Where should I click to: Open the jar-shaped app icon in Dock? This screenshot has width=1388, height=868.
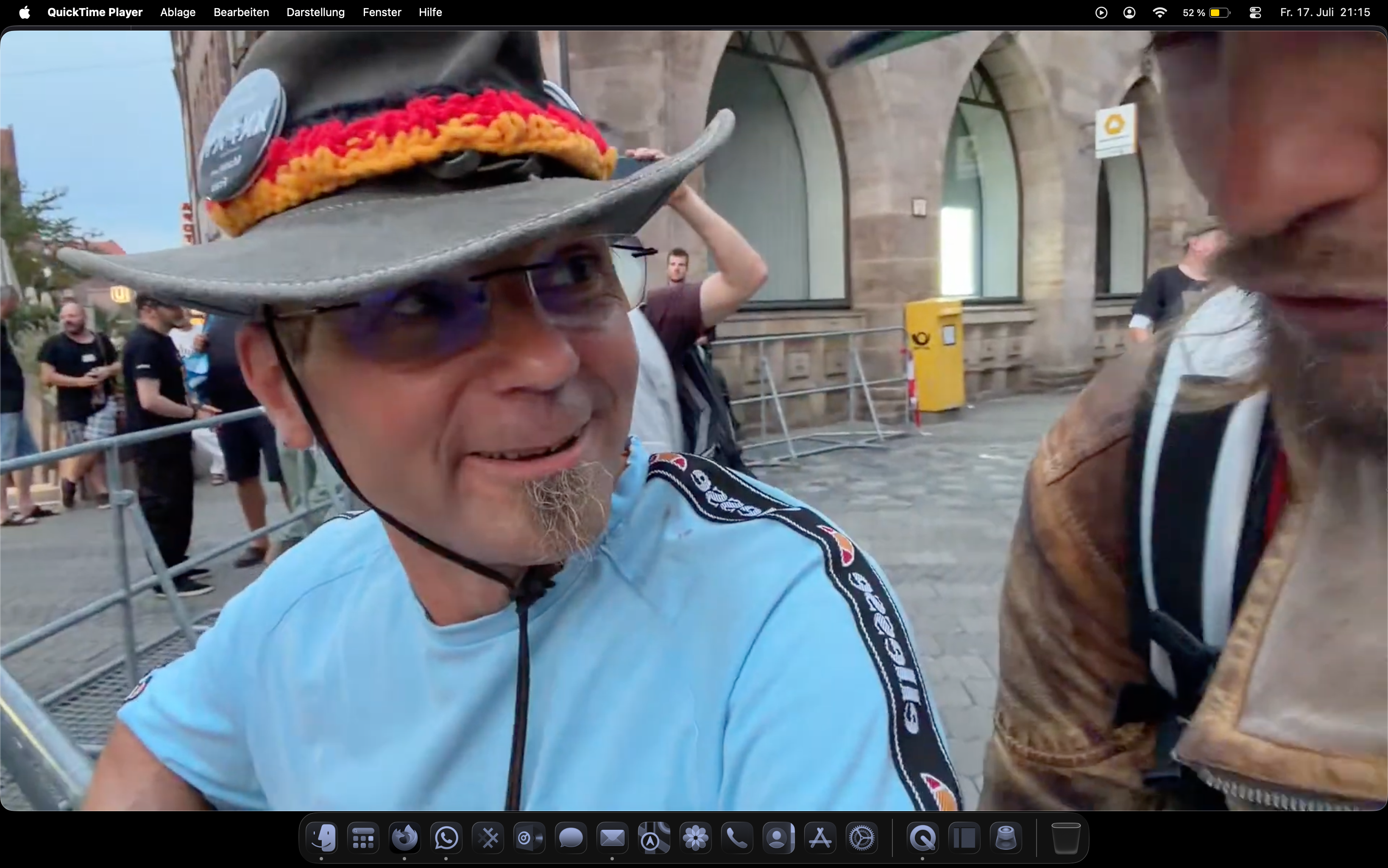coord(1006,838)
